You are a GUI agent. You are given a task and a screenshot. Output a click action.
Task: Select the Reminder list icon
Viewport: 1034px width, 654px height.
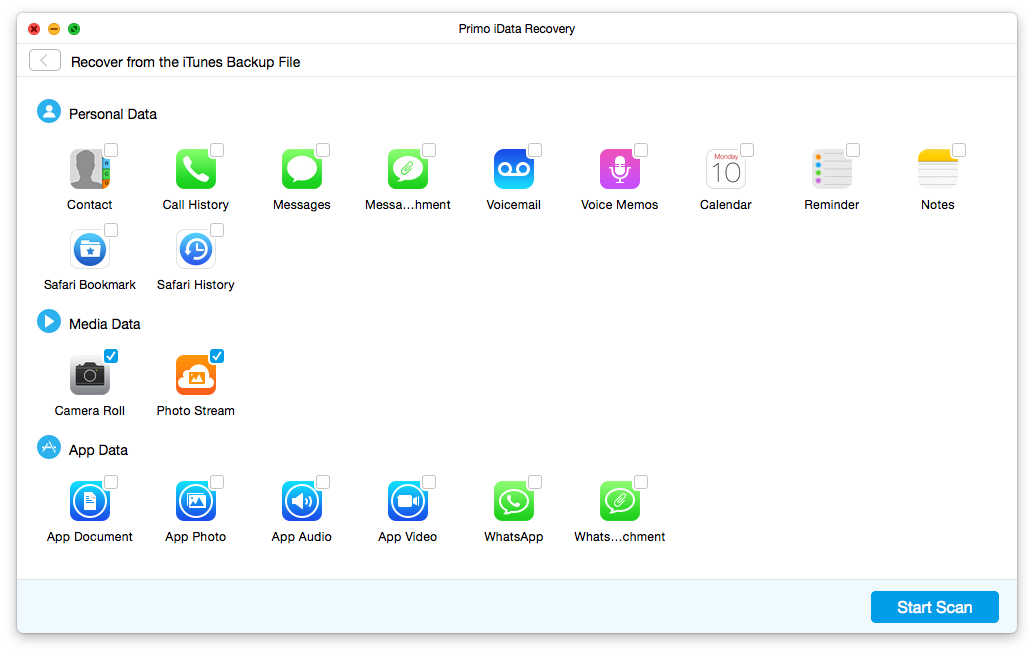tap(832, 169)
